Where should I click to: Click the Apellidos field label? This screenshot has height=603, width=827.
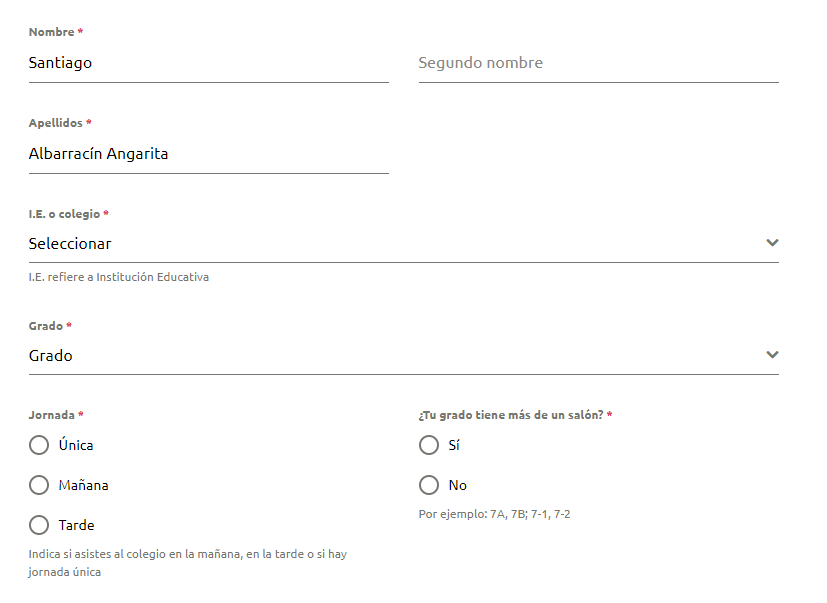(x=56, y=123)
